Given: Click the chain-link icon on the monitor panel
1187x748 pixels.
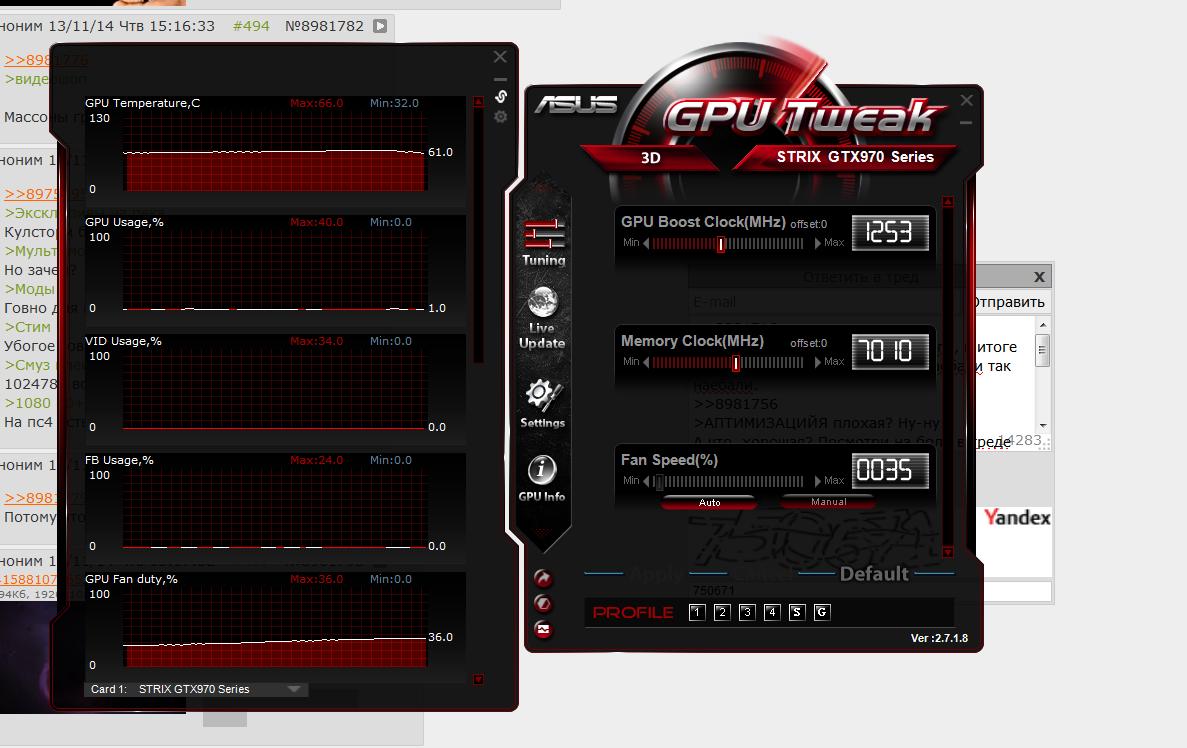Looking at the screenshot, I should (500, 97).
